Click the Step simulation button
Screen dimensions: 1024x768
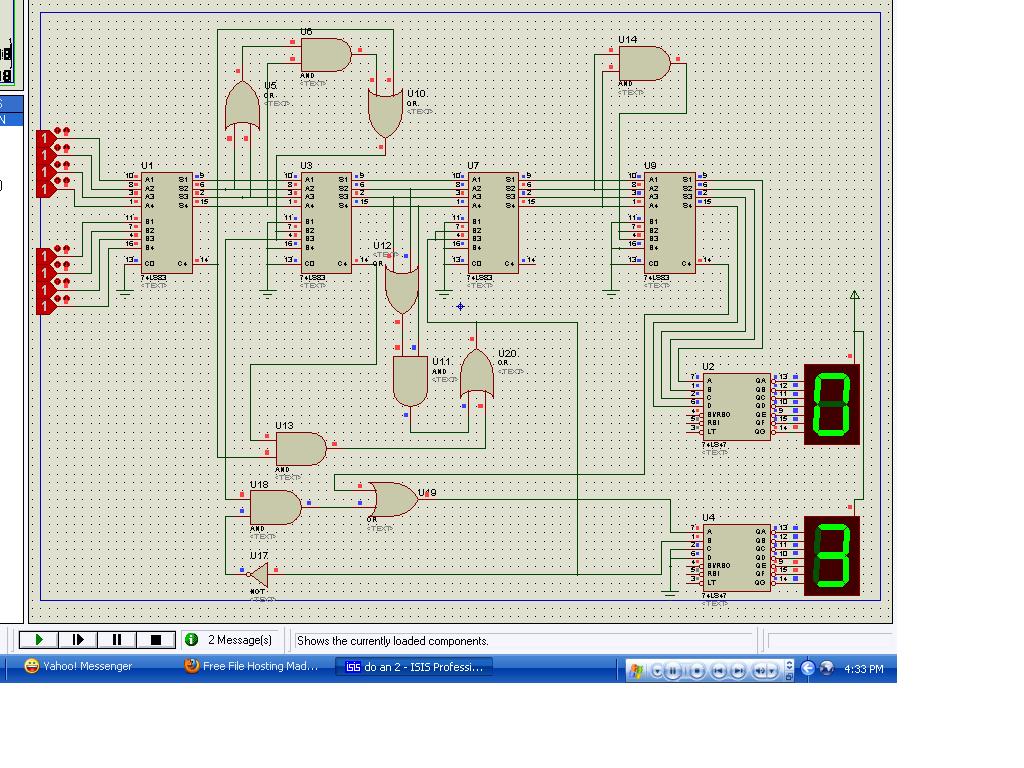(x=78, y=640)
